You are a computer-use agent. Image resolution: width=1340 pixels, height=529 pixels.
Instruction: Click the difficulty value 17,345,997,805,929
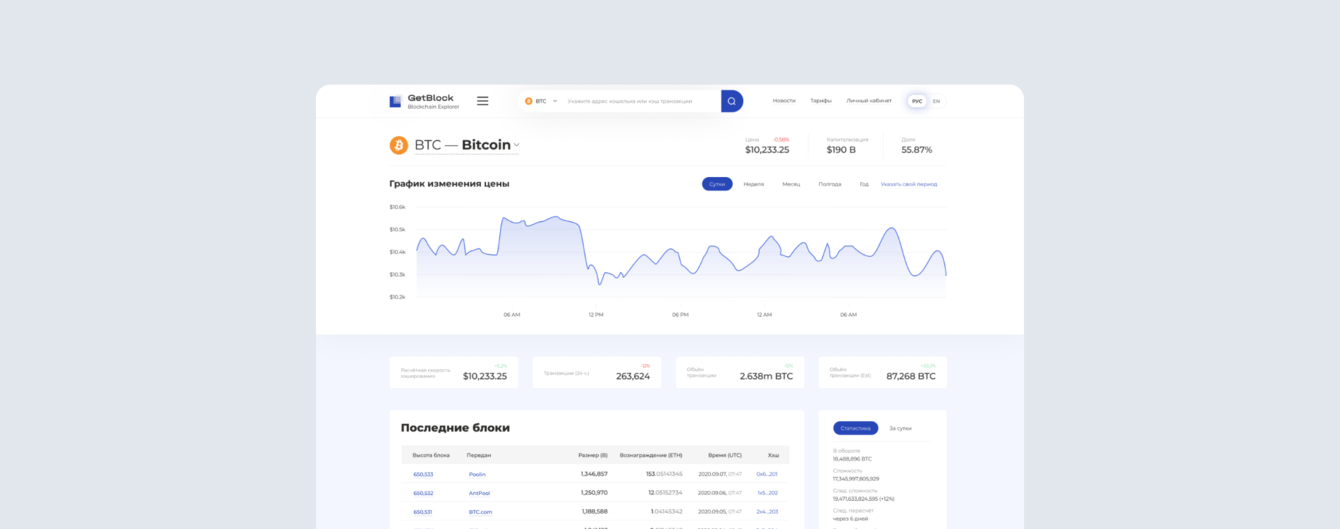pos(856,479)
